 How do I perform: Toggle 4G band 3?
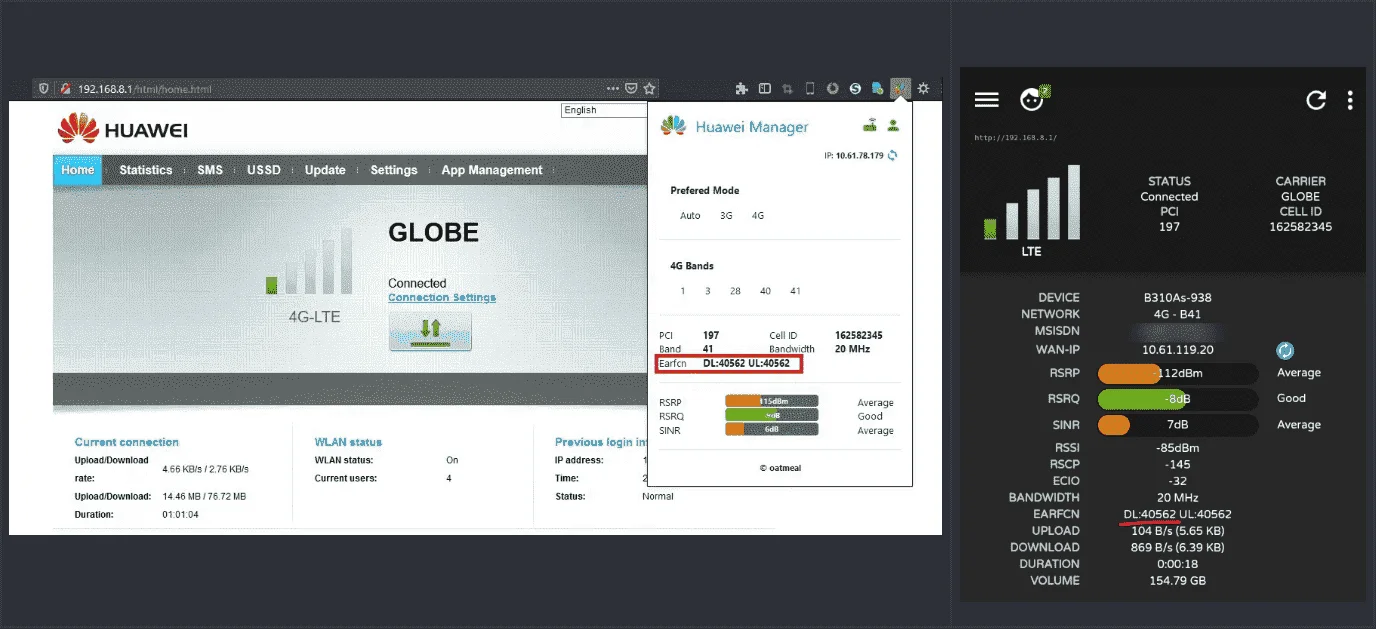[x=708, y=291]
